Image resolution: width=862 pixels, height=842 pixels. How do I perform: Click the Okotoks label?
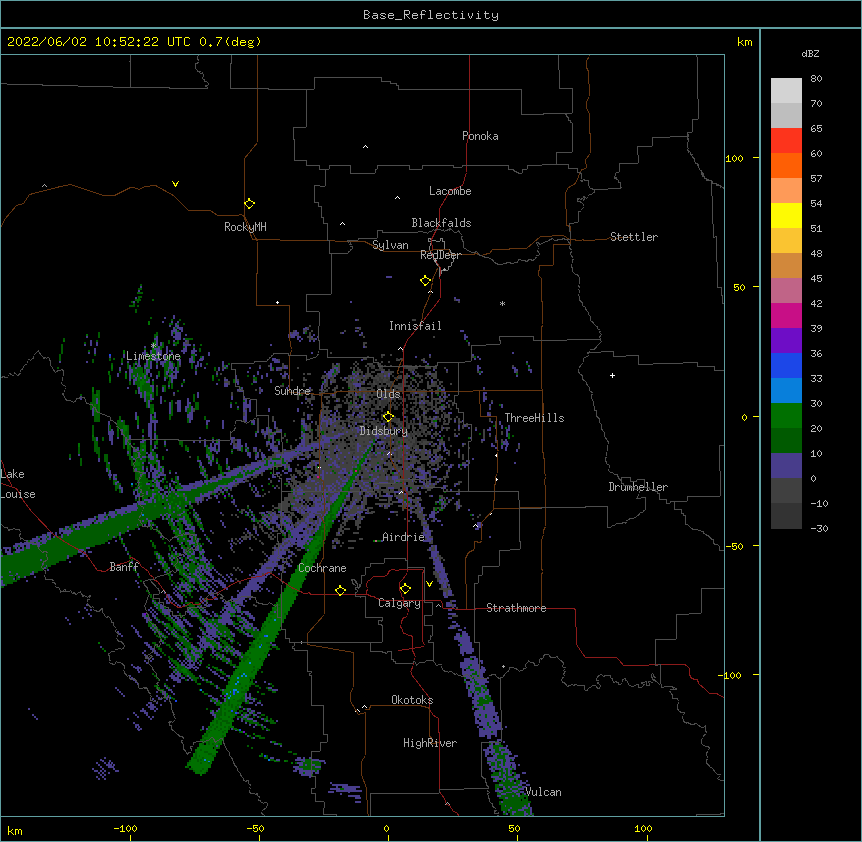412,700
